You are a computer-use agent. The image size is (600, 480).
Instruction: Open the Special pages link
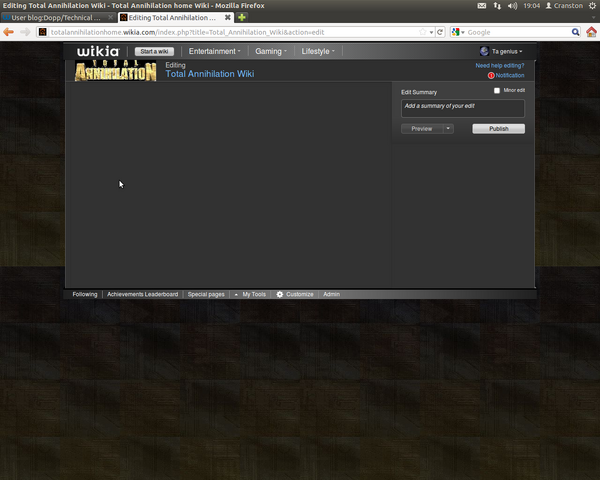click(206, 294)
